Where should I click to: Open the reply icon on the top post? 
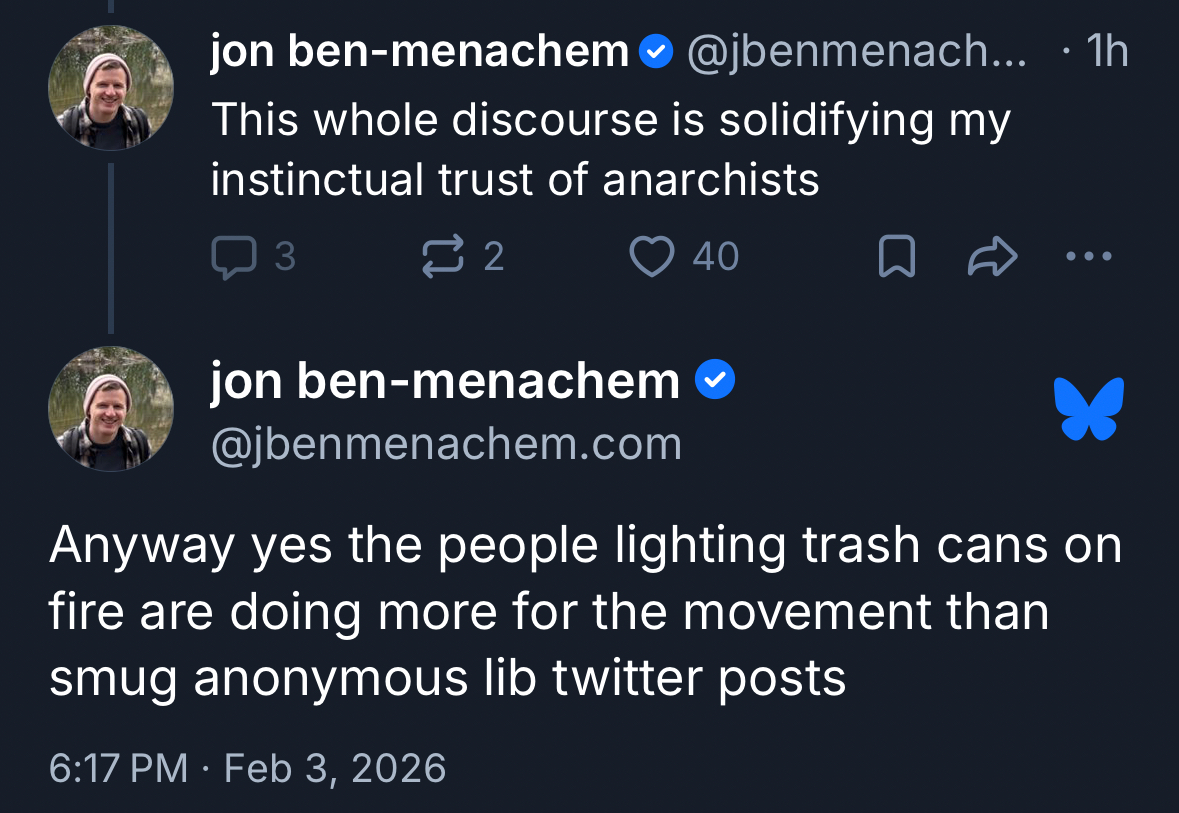point(231,258)
